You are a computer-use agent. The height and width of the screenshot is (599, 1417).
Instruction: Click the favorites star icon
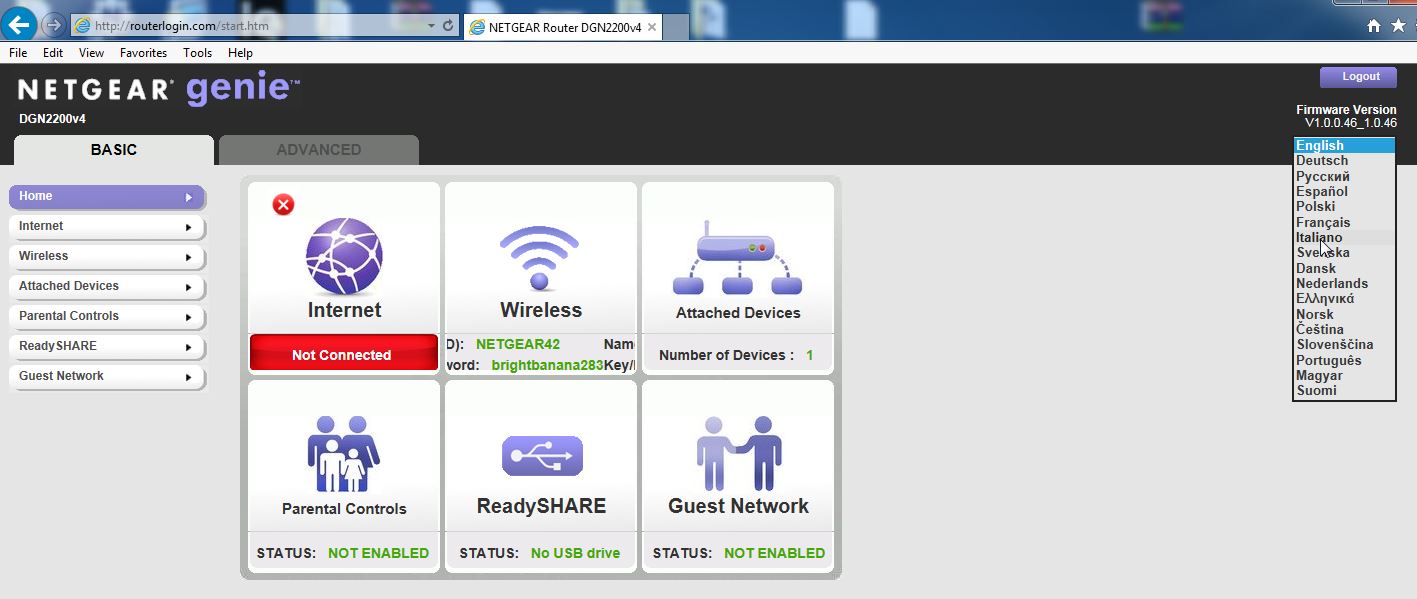(1398, 23)
